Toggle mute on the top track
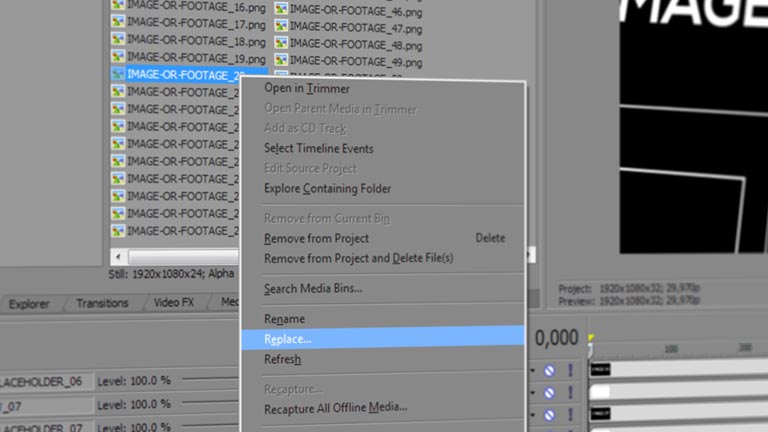The image size is (768, 432). tap(550, 371)
